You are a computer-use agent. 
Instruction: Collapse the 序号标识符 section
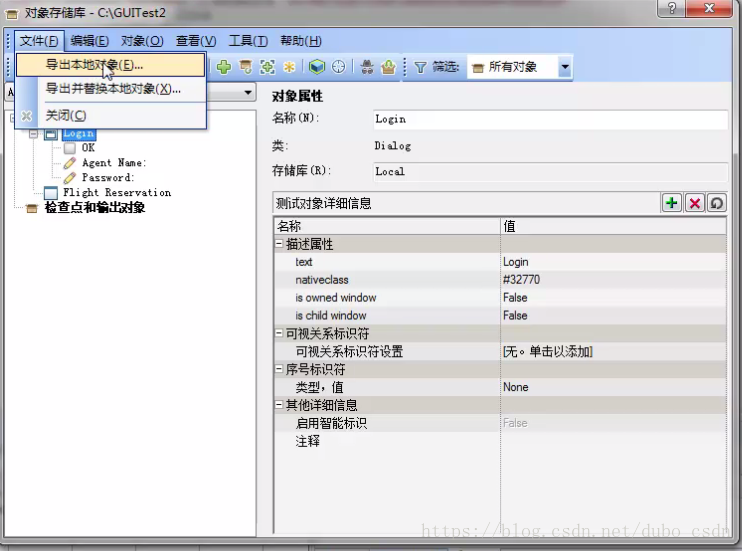[279, 369]
